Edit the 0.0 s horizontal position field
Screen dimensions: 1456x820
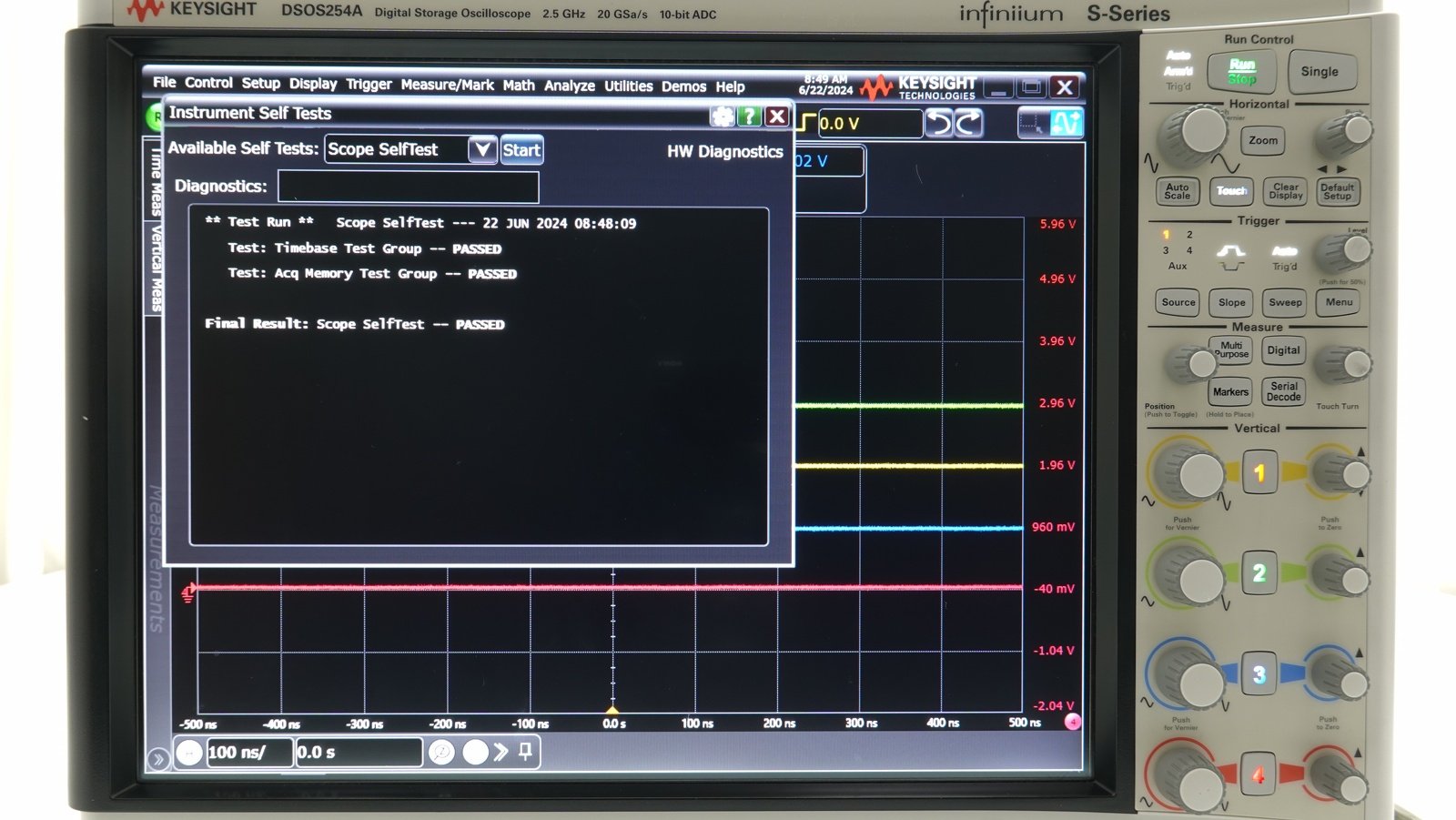359,753
